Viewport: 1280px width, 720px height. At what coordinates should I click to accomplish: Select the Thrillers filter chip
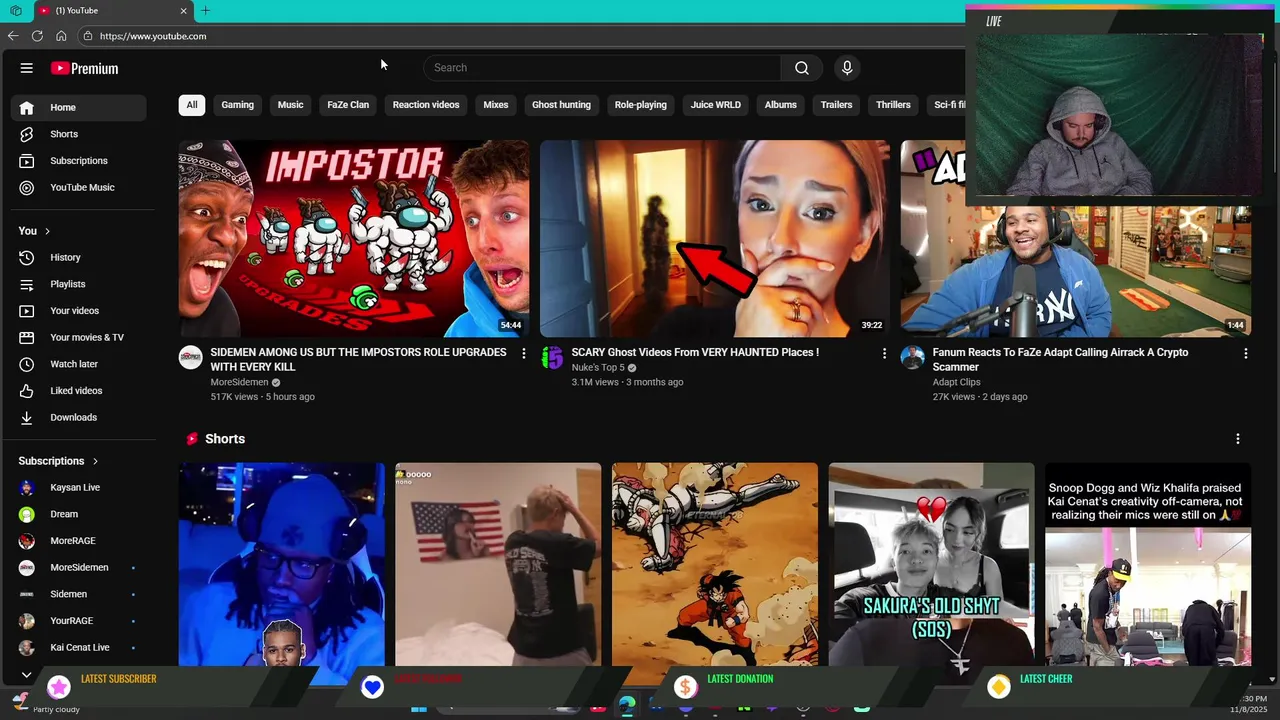point(893,105)
